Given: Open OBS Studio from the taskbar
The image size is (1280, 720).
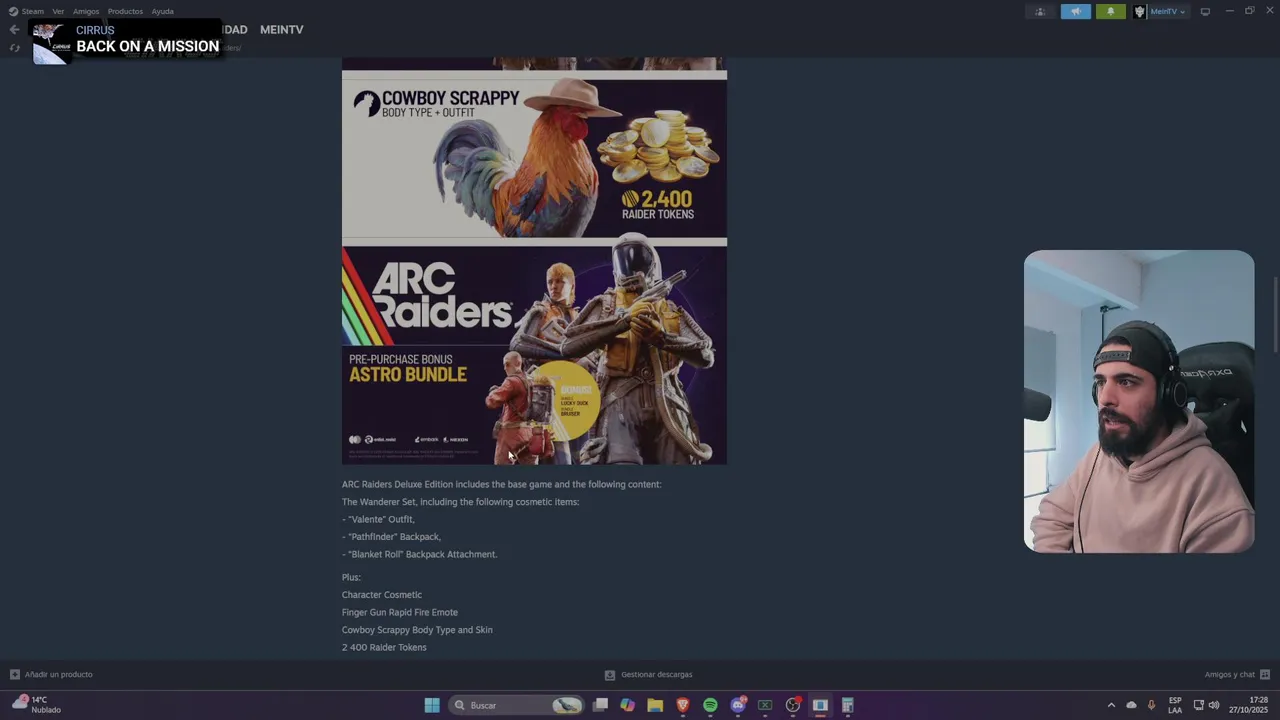Looking at the screenshot, I should 793,705.
